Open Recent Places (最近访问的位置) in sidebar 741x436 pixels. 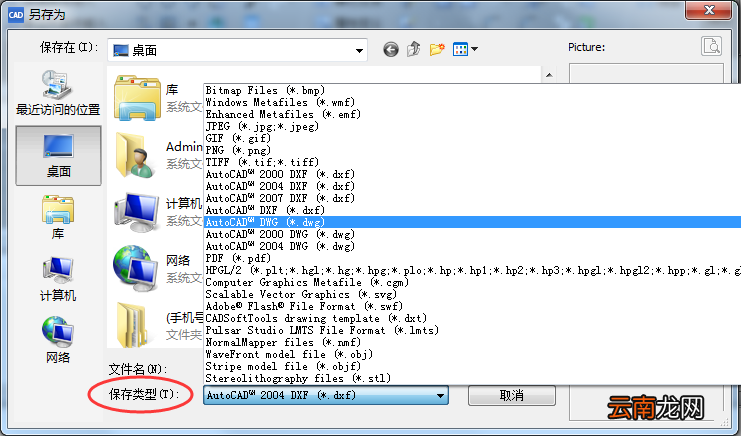click(58, 93)
